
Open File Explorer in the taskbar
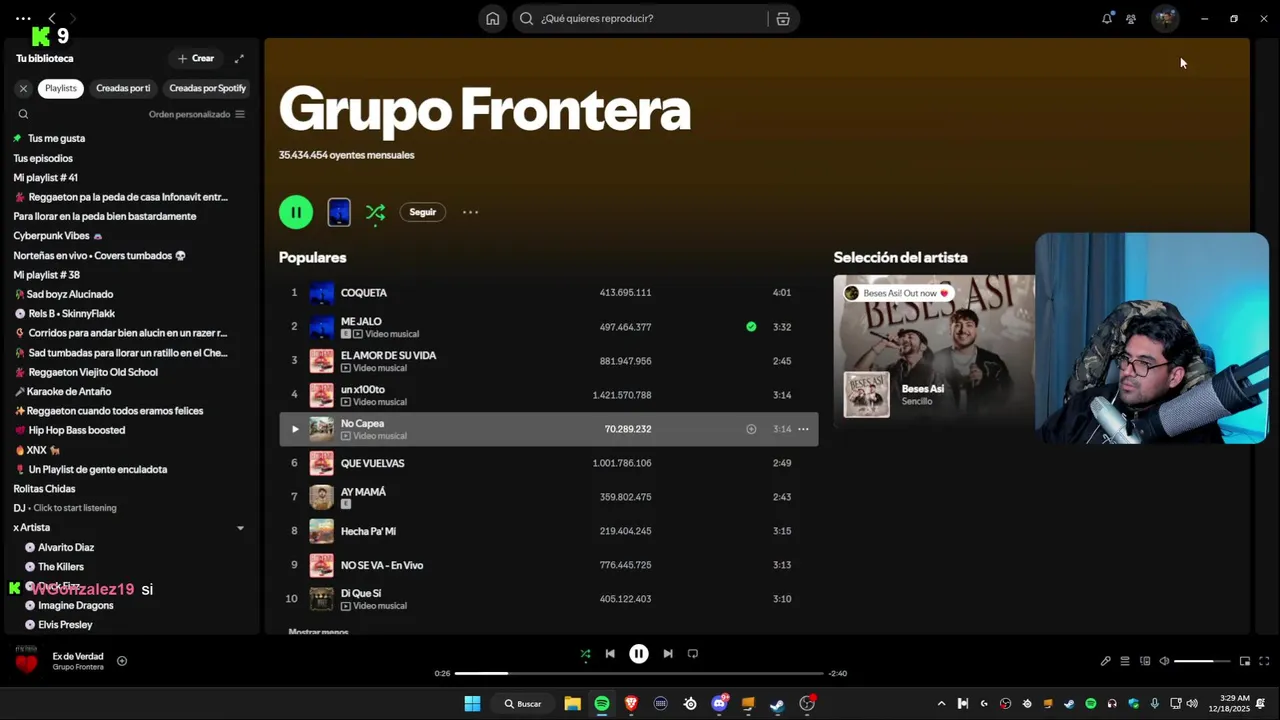click(x=572, y=704)
